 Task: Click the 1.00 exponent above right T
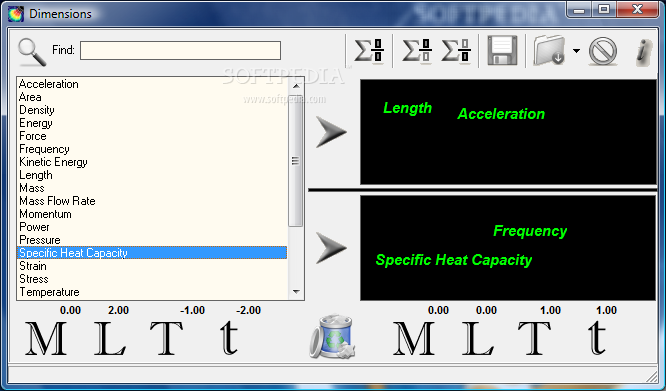click(x=550, y=310)
